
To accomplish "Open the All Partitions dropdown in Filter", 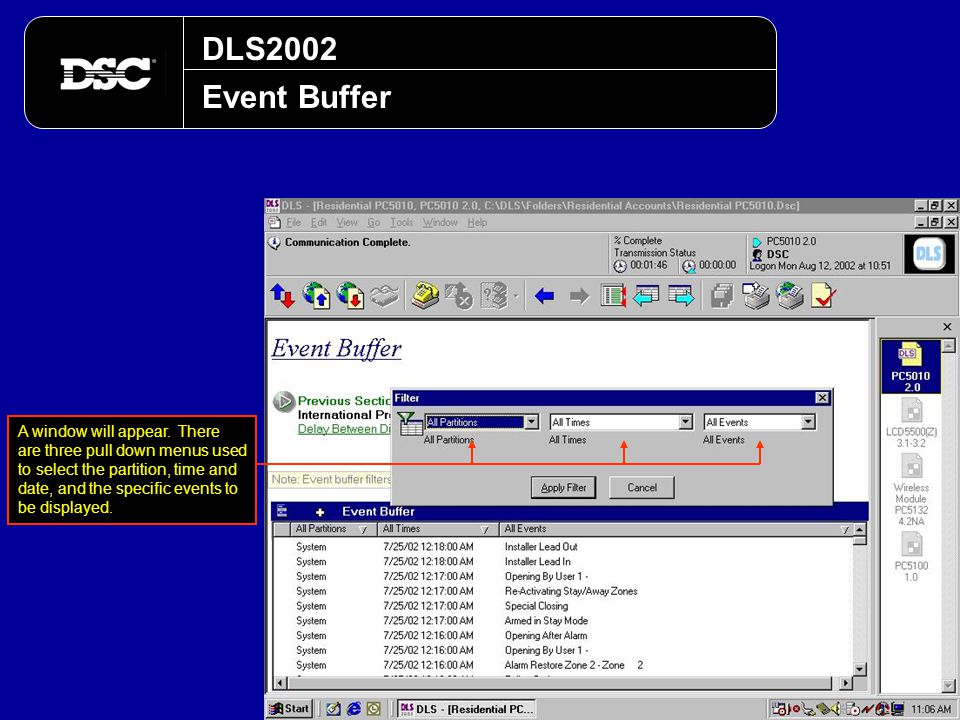I will tap(531, 422).
